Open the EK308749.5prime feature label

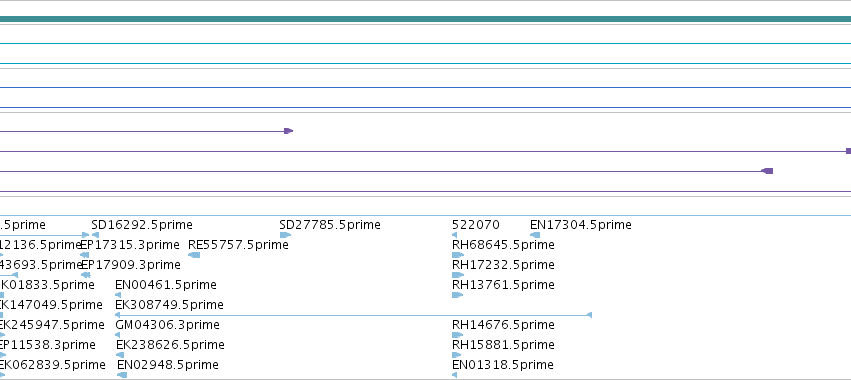169,305
